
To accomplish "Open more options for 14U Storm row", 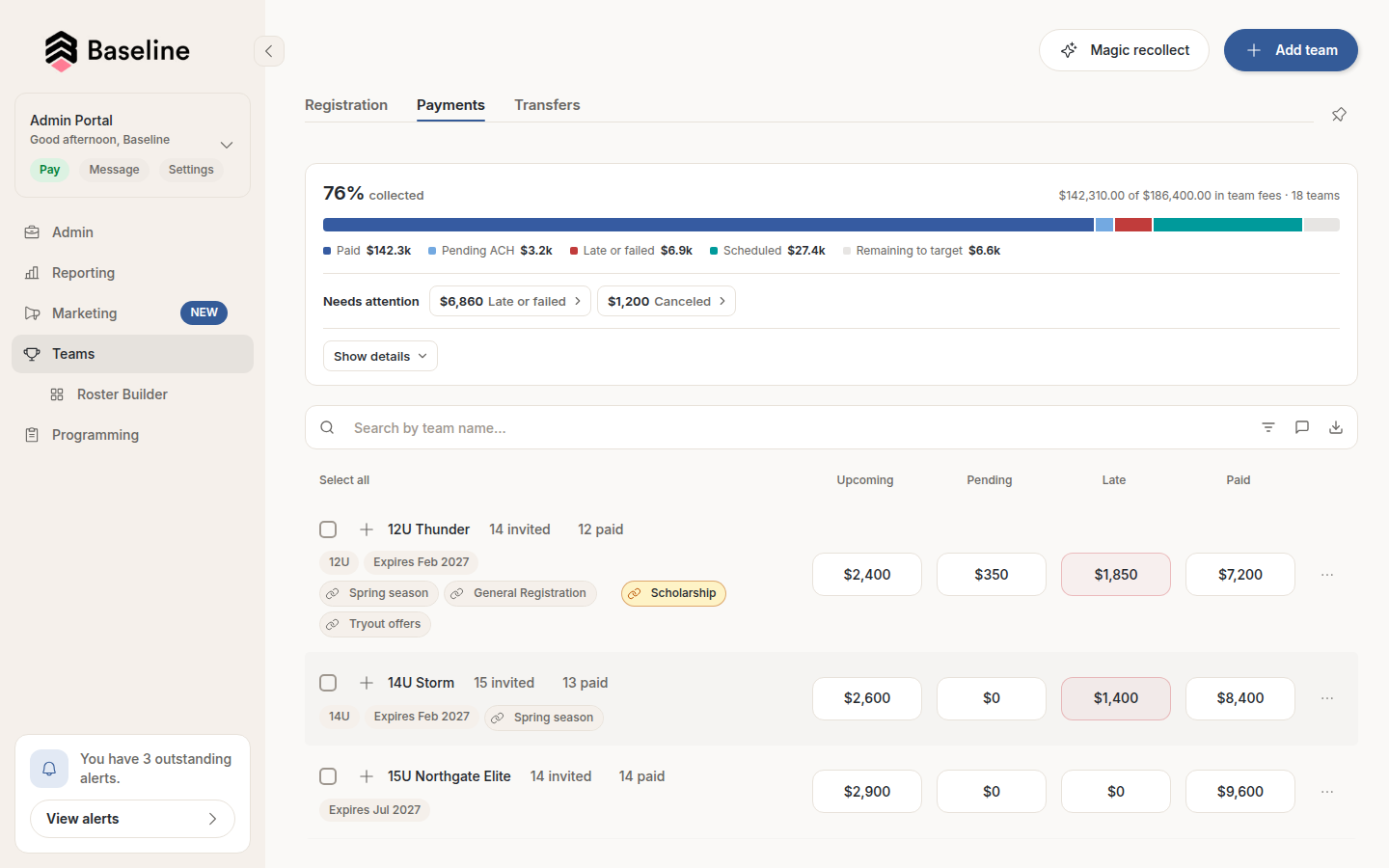I will coord(1327,698).
